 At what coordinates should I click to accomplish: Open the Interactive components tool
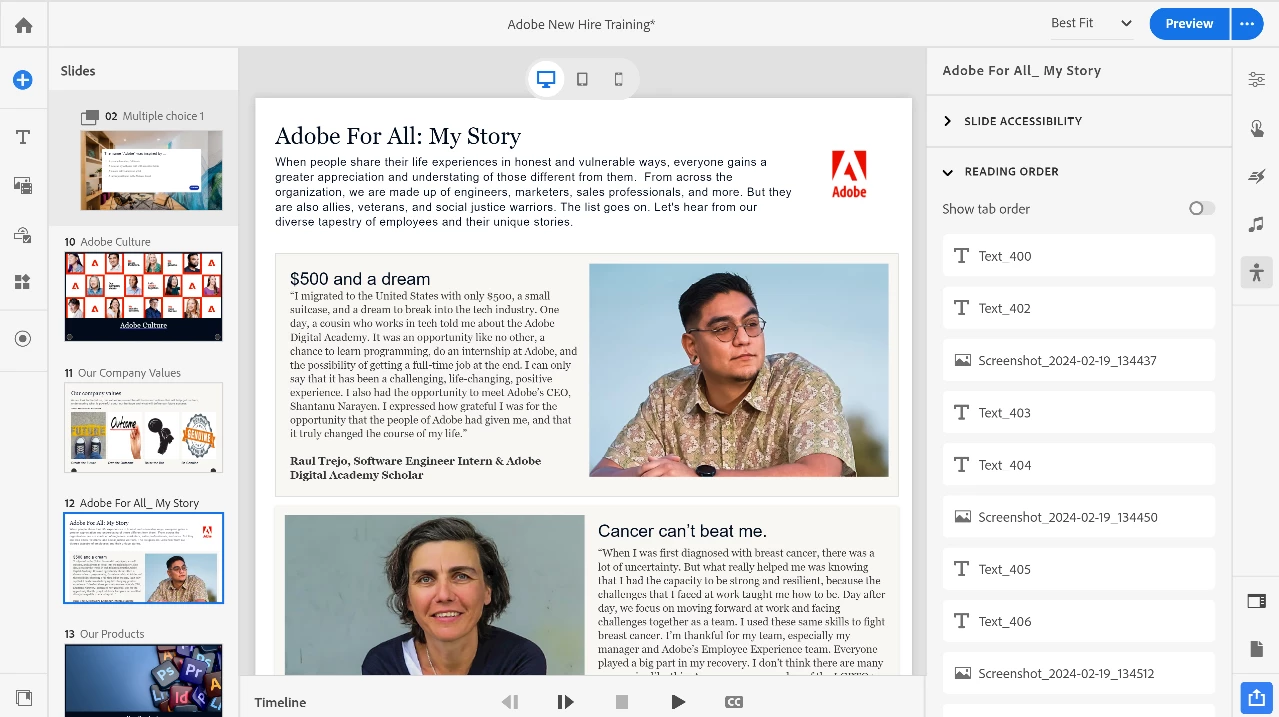23,234
